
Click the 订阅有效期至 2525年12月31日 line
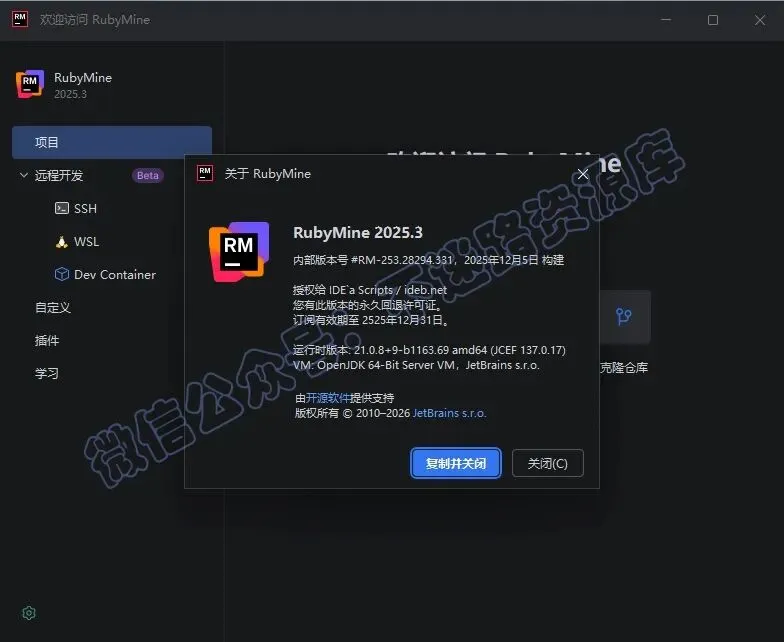[x=370, y=320]
